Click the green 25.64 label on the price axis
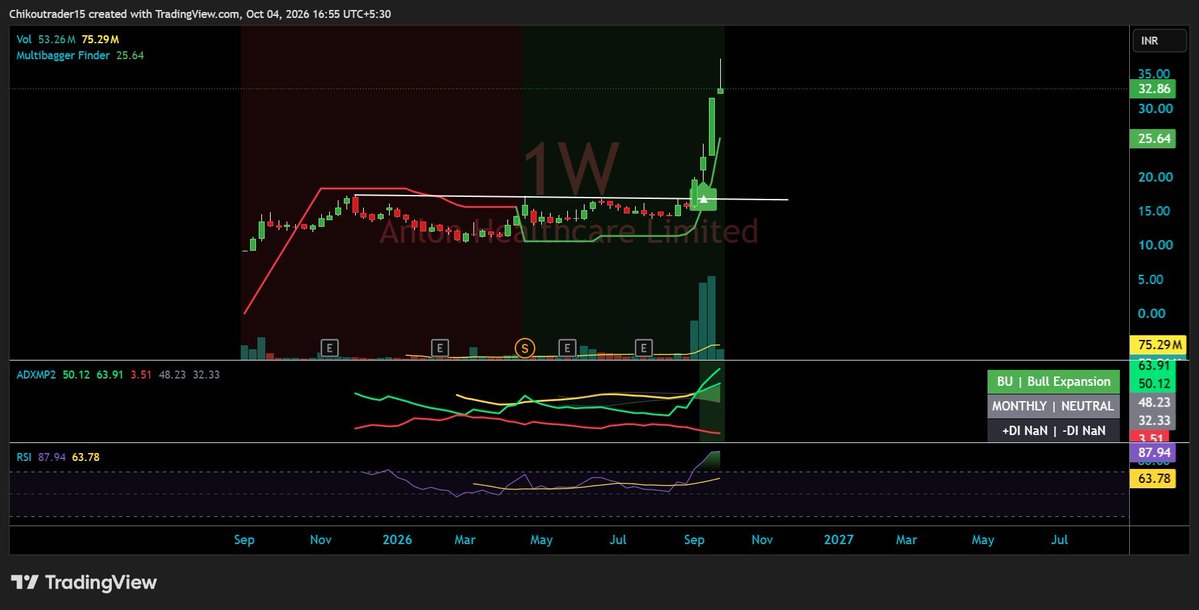The image size is (1199, 610). click(x=1153, y=138)
